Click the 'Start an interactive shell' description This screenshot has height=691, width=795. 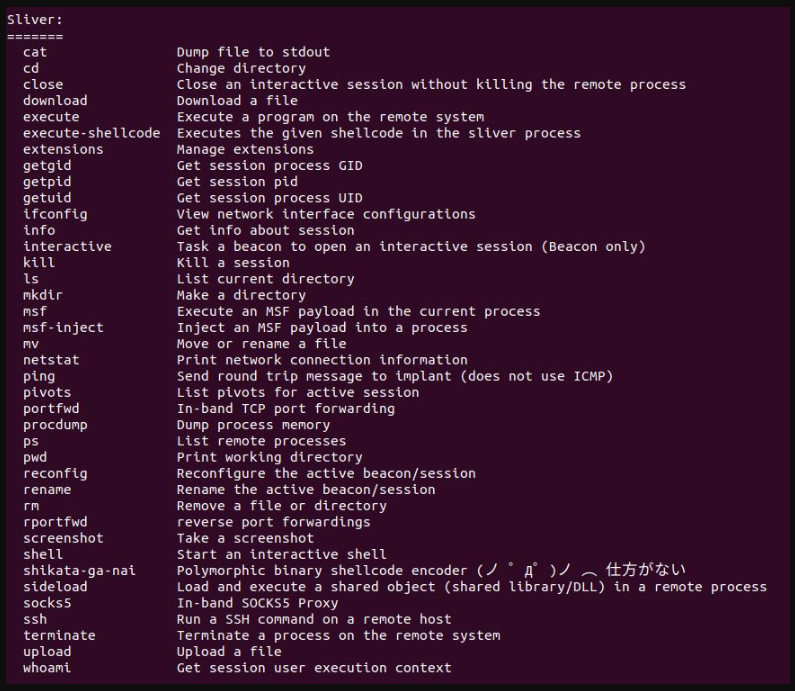pos(281,554)
